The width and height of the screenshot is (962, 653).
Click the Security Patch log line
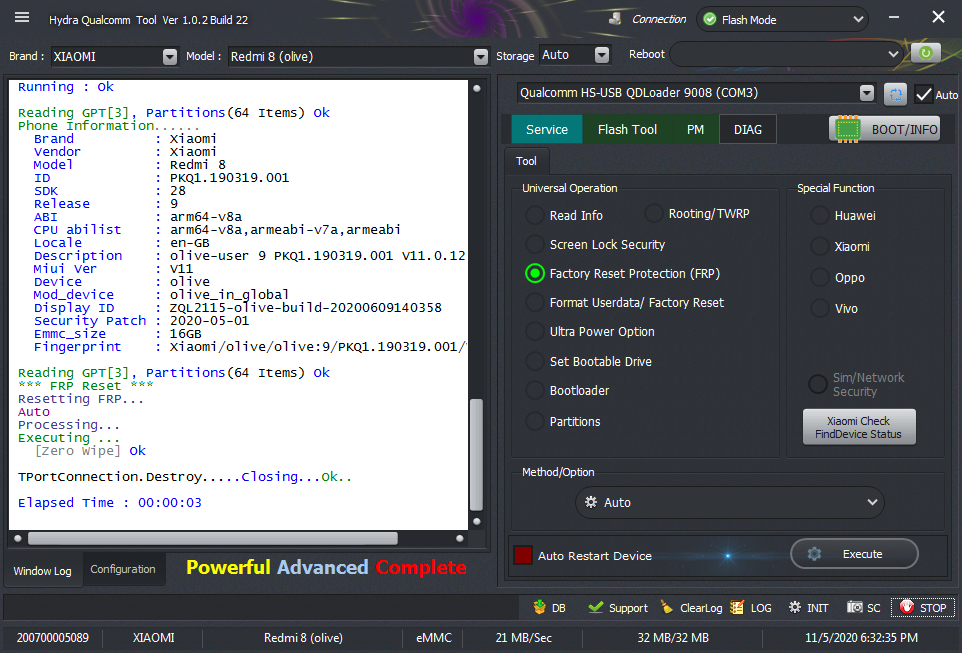click(142, 321)
